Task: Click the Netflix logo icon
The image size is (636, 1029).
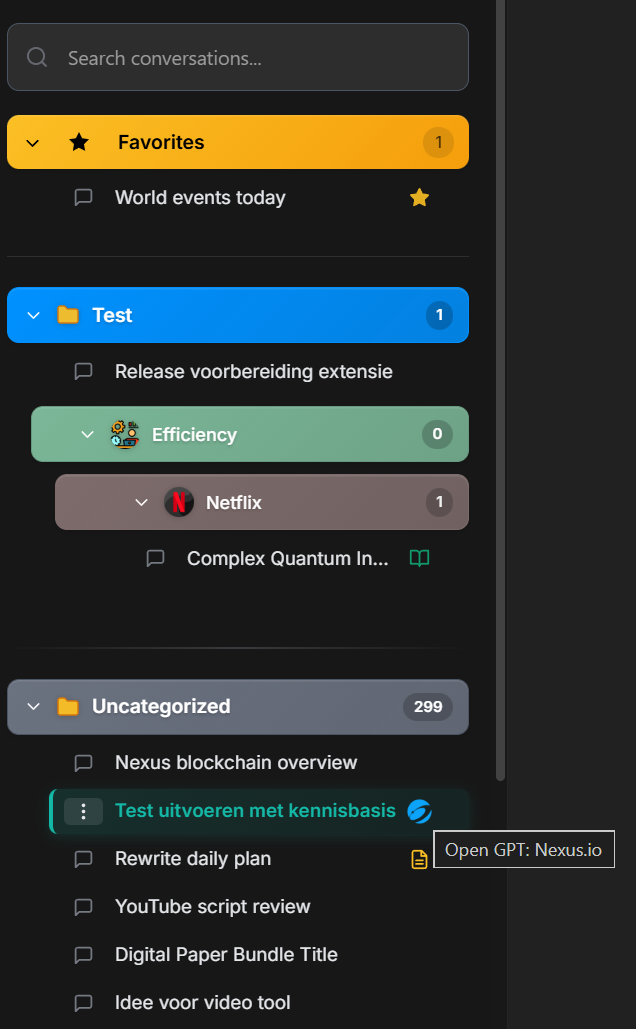Action: (x=179, y=502)
